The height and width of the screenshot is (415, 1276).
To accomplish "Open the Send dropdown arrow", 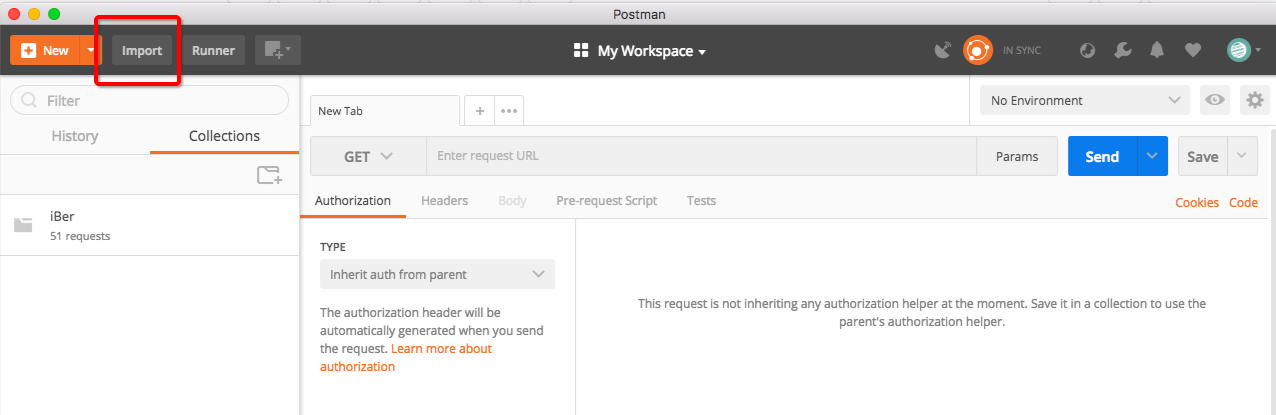I will click(1152, 156).
